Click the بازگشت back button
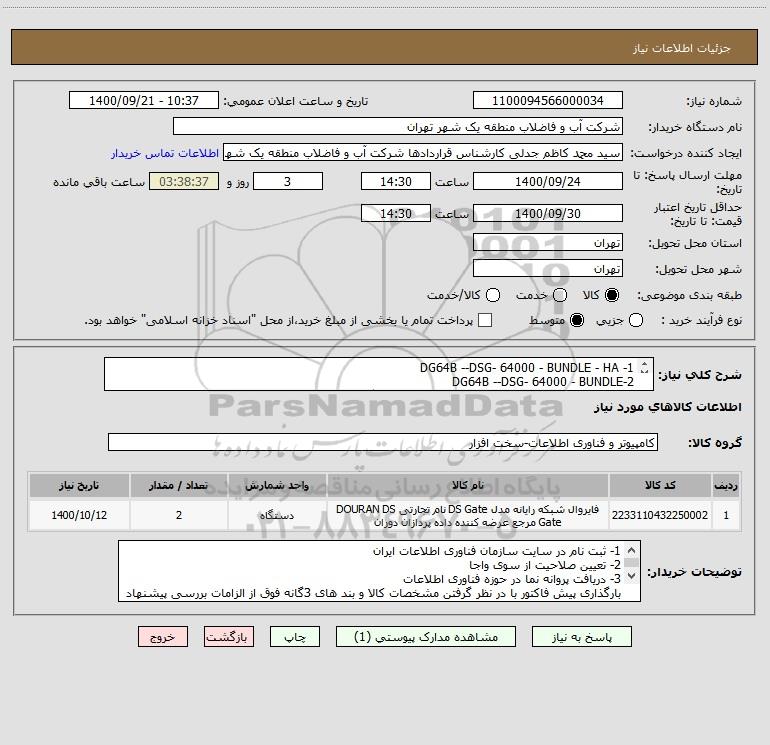This screenshot has height=745, width=770. pos(229,637)
